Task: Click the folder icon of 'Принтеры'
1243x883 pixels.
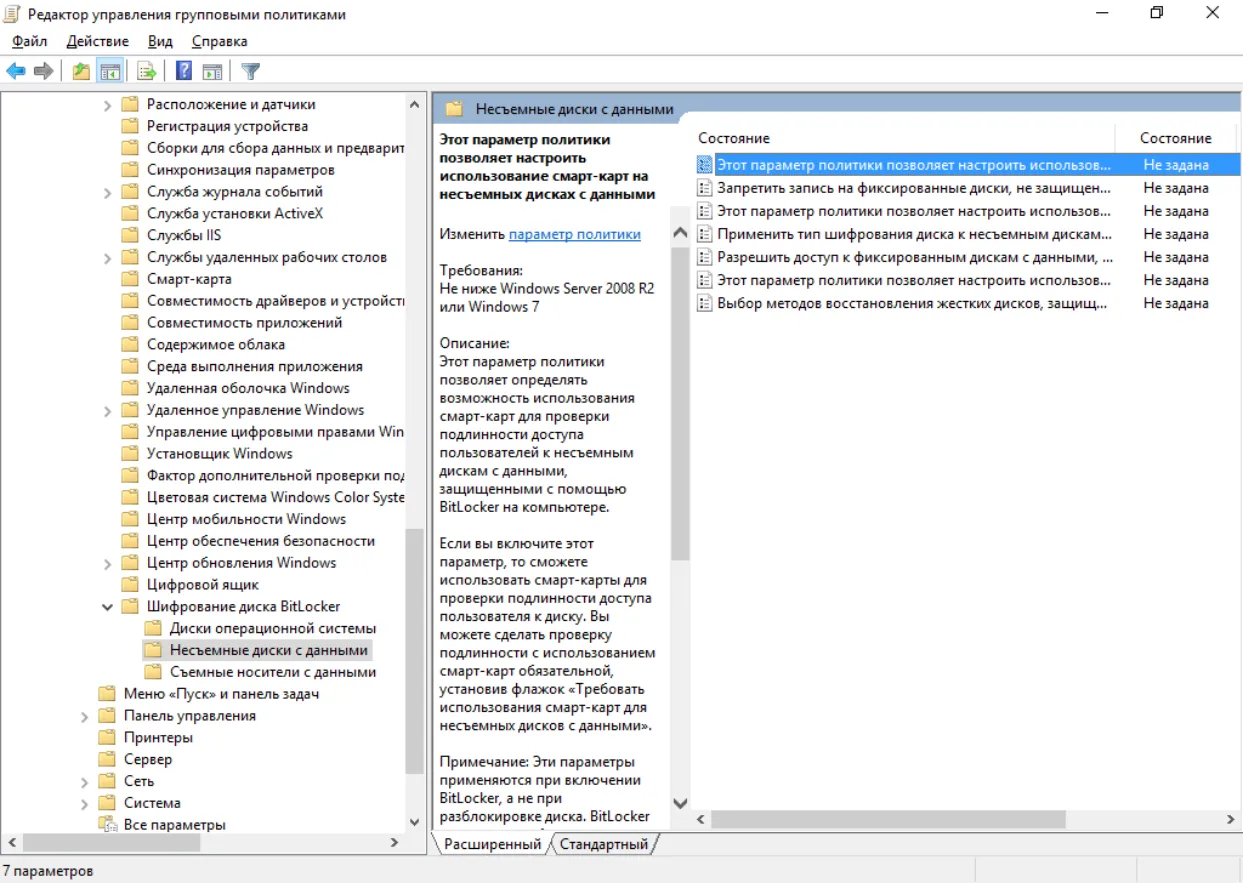Action: tap(107, 737)
